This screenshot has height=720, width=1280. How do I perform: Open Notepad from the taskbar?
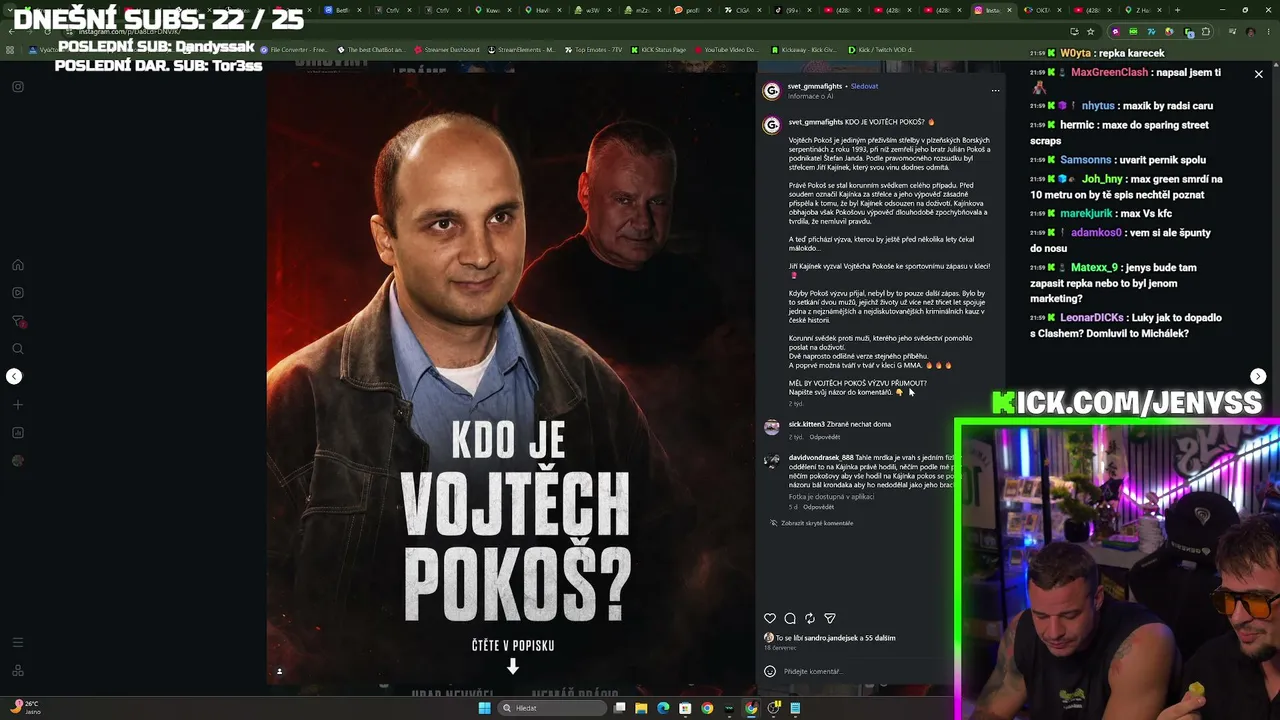pos(795,708)
